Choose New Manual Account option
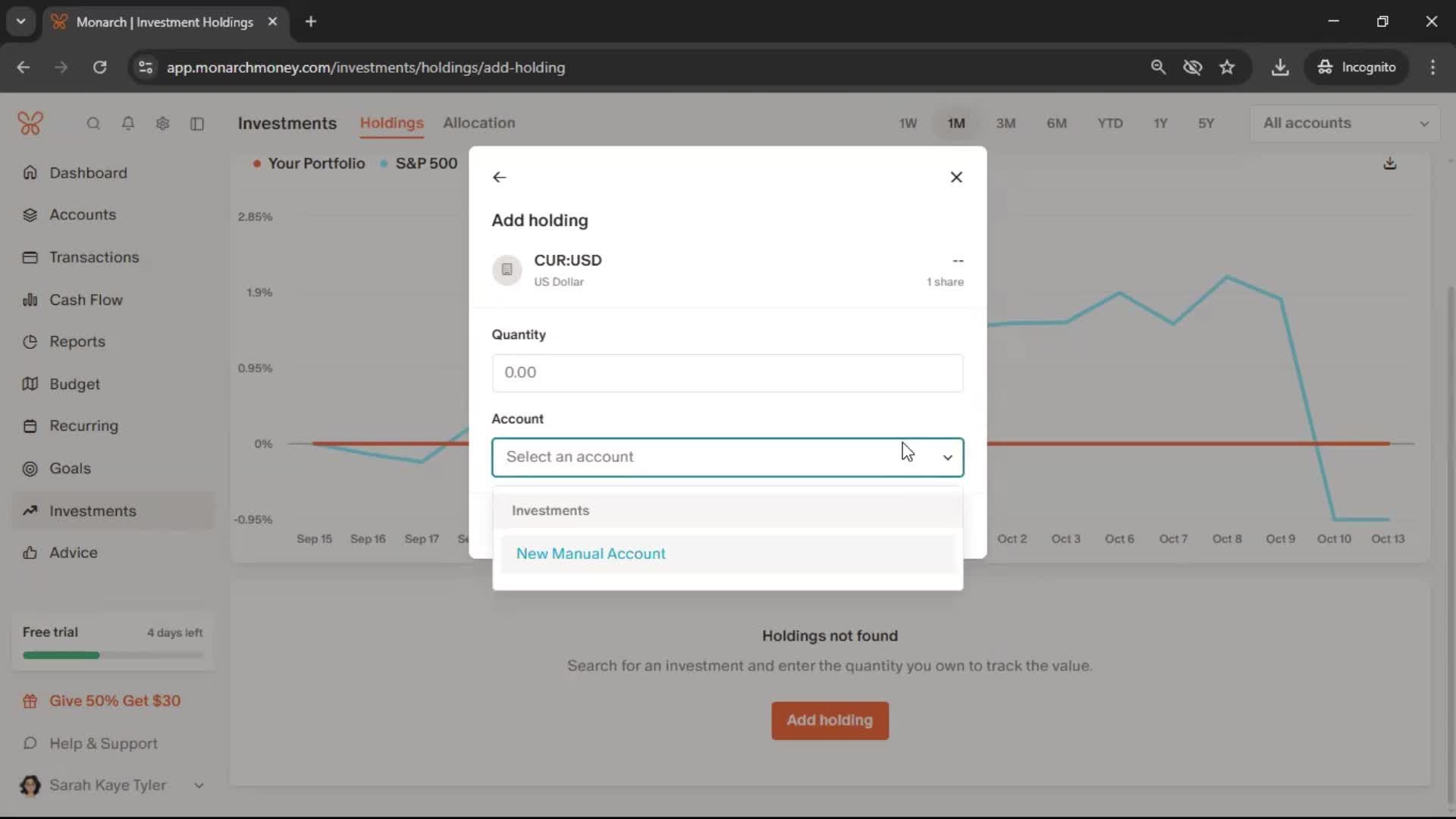Image resolution: width=1456 pixels, height=819 pixels. tap(591, 554)
